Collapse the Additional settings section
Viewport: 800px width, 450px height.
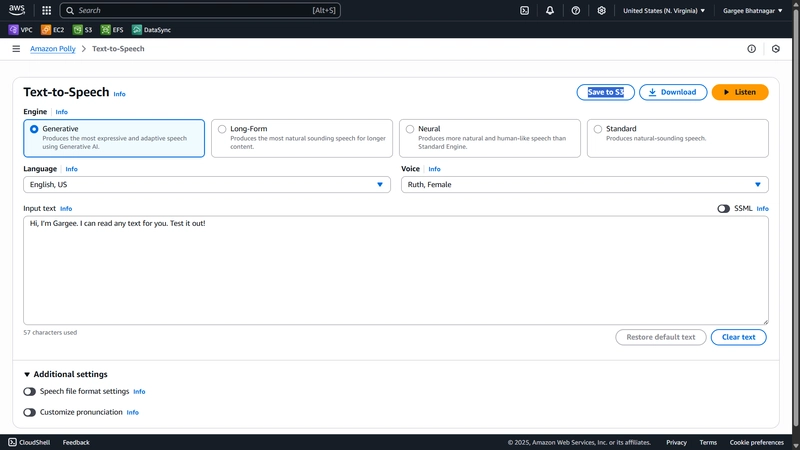[x=65, y=374]
